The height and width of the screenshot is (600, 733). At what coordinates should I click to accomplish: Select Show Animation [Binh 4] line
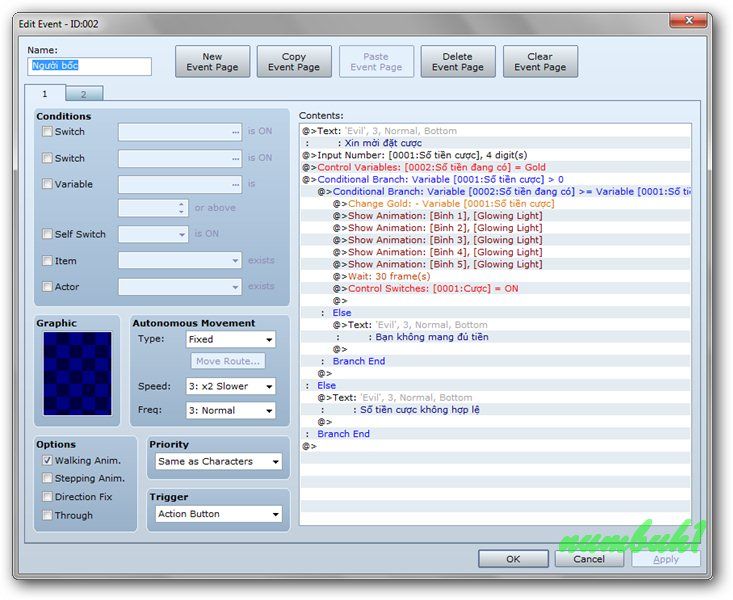coord(495,253)
